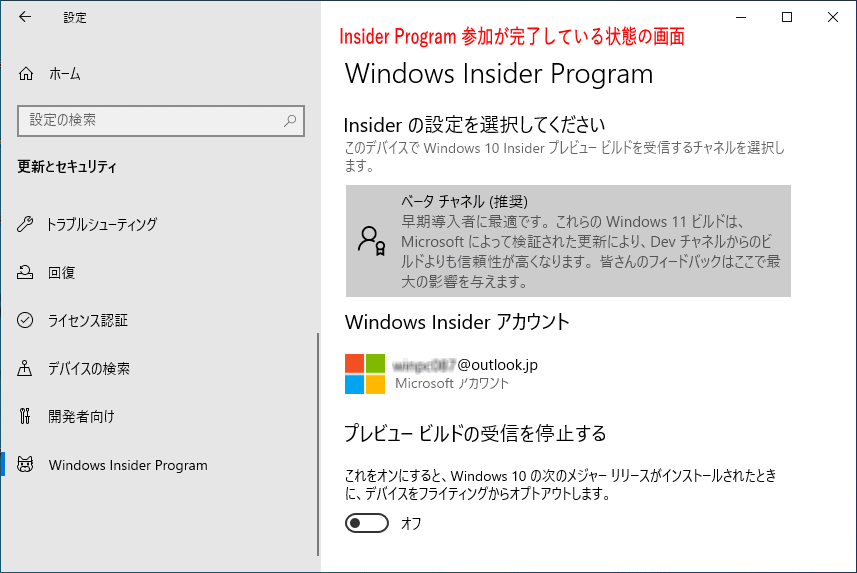Click the プレビュー ビルドの受信を停止する heading

476,434
